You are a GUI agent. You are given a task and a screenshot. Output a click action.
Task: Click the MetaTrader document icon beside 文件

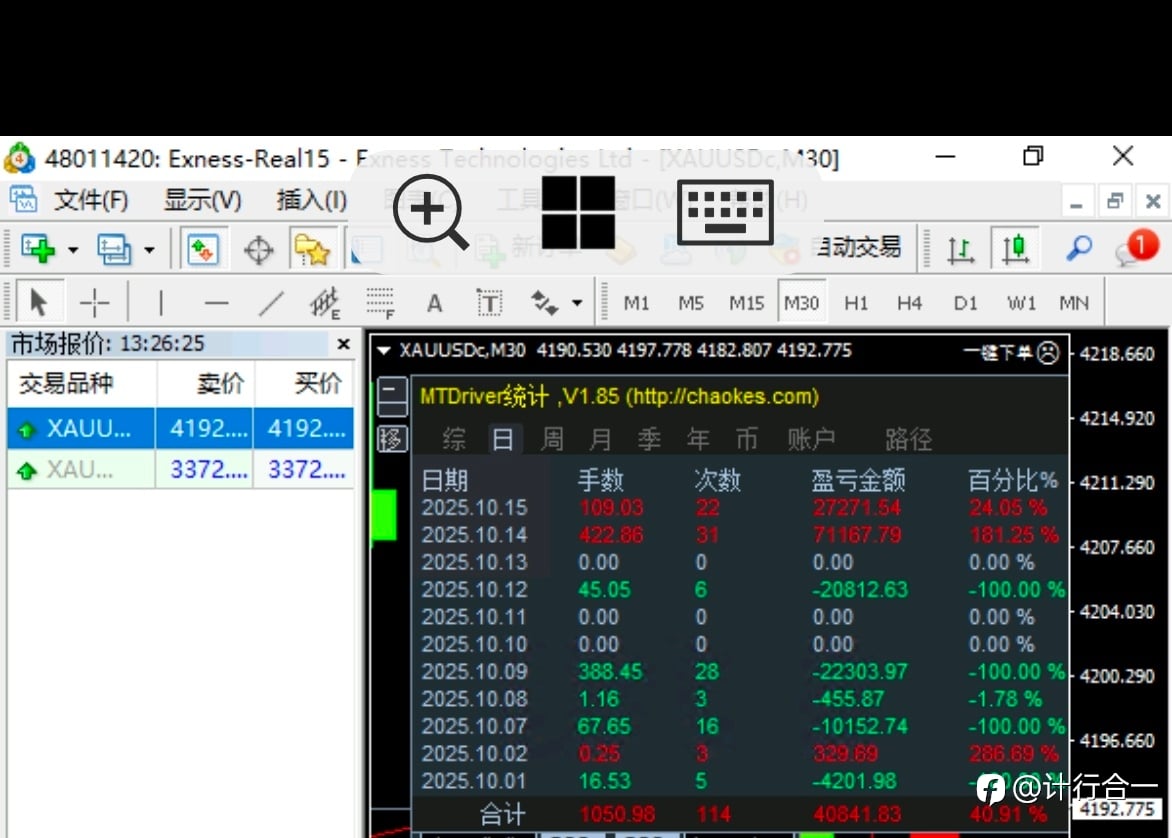22,200
